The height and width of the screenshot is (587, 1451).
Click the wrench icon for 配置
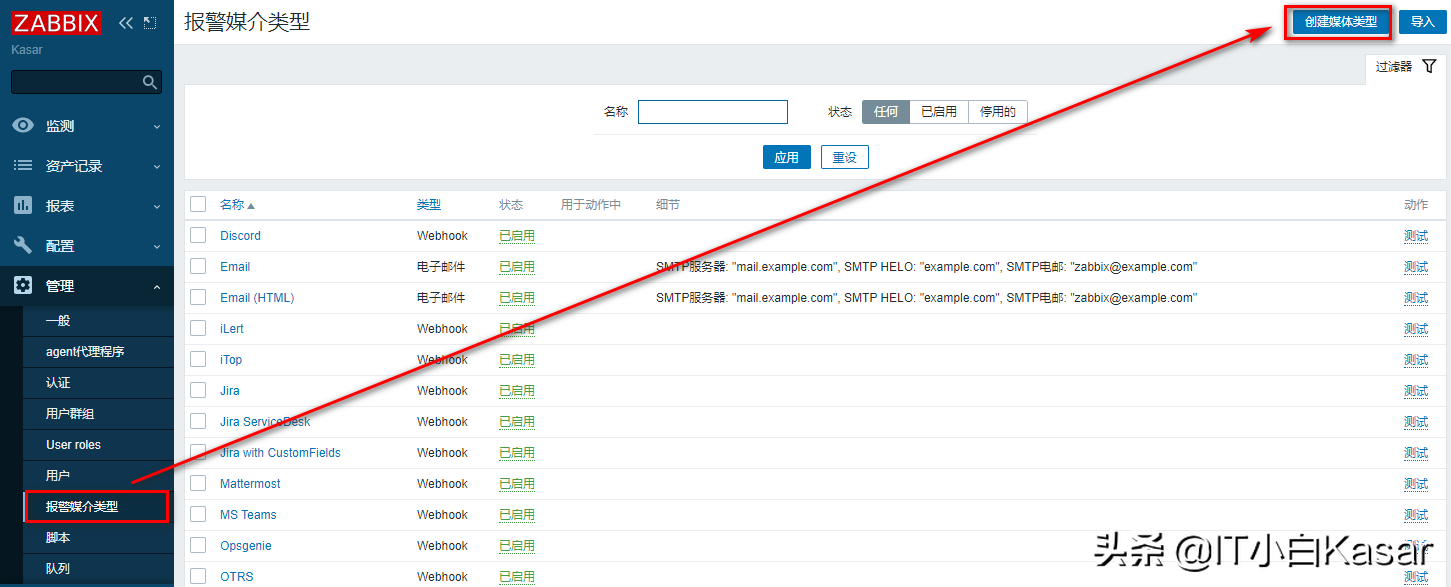23,246
